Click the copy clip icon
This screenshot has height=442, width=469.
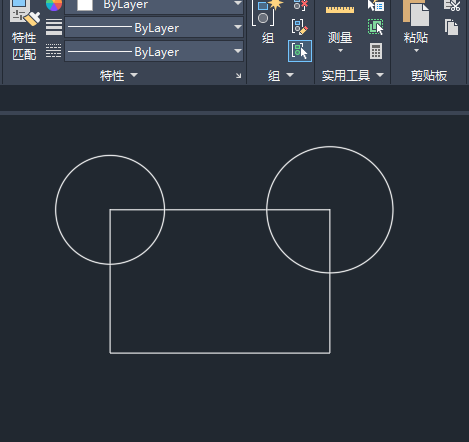click(x=452, y=27)
